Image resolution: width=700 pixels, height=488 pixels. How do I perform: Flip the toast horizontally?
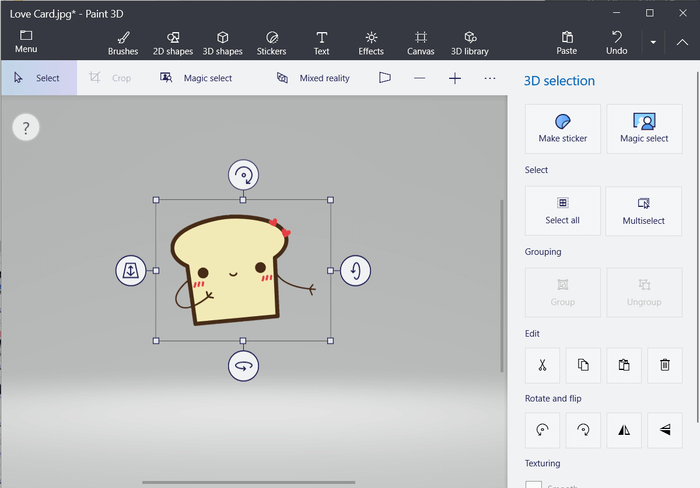(624, 430)
